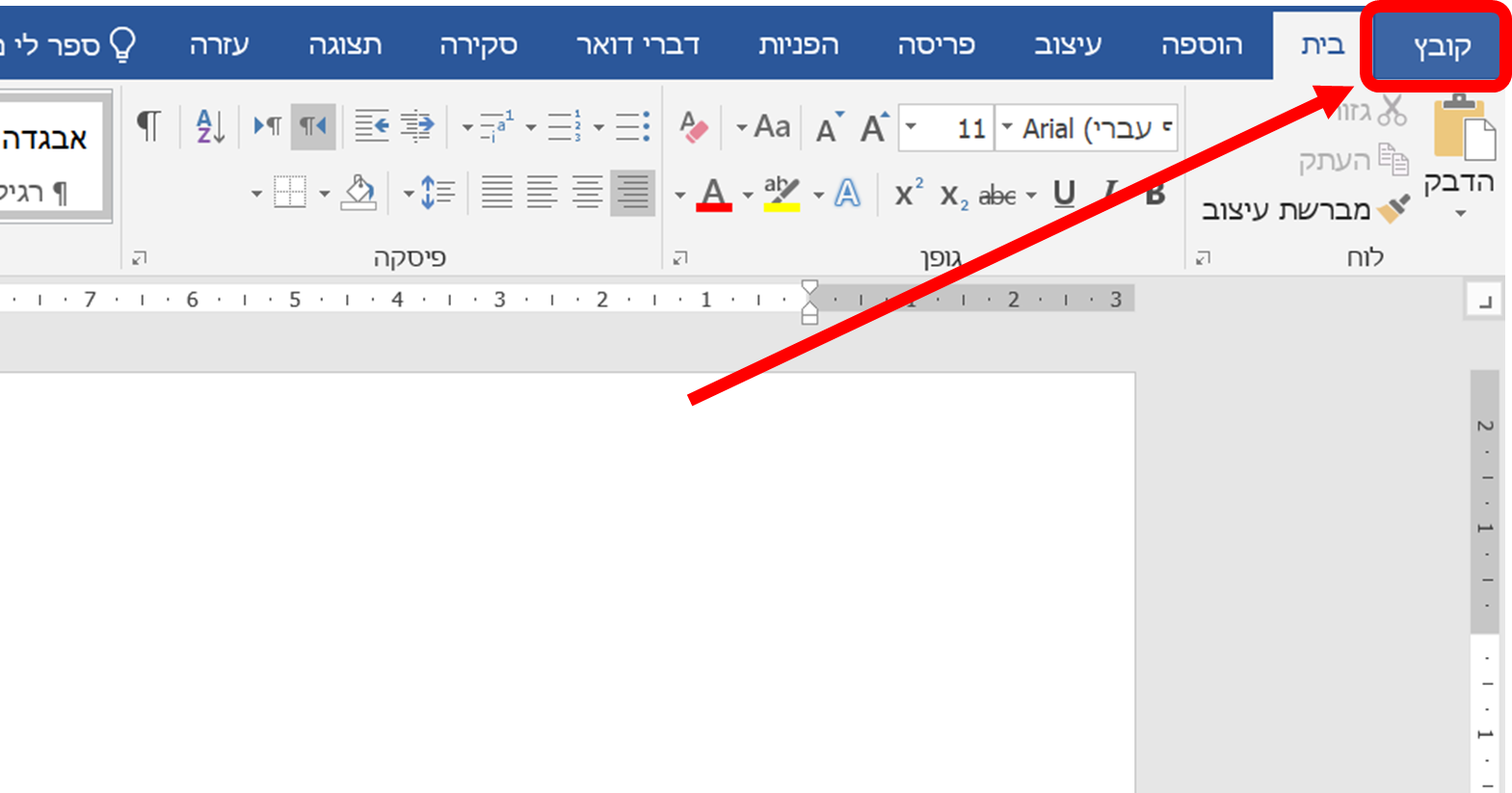
Task: Click the indent icon with right-pointing arrow
Action: (x=417, y=126)
